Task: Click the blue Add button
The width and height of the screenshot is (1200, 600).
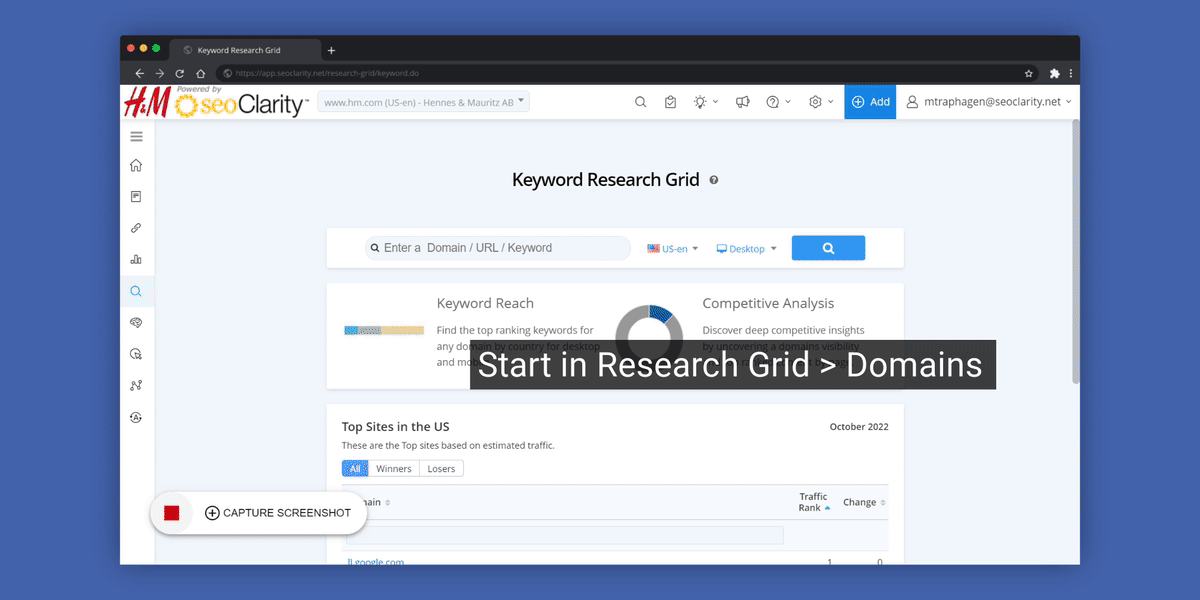Action: (870, 102)
